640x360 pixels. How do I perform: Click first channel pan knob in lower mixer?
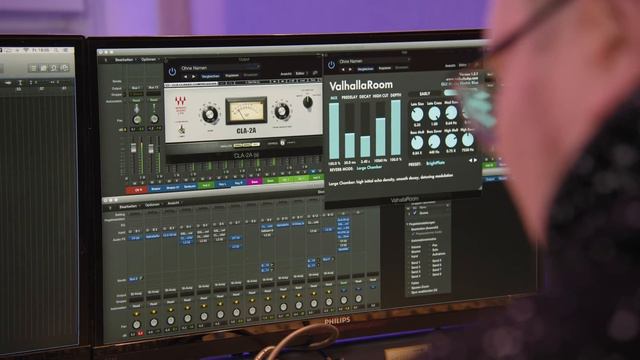[136, 325]
